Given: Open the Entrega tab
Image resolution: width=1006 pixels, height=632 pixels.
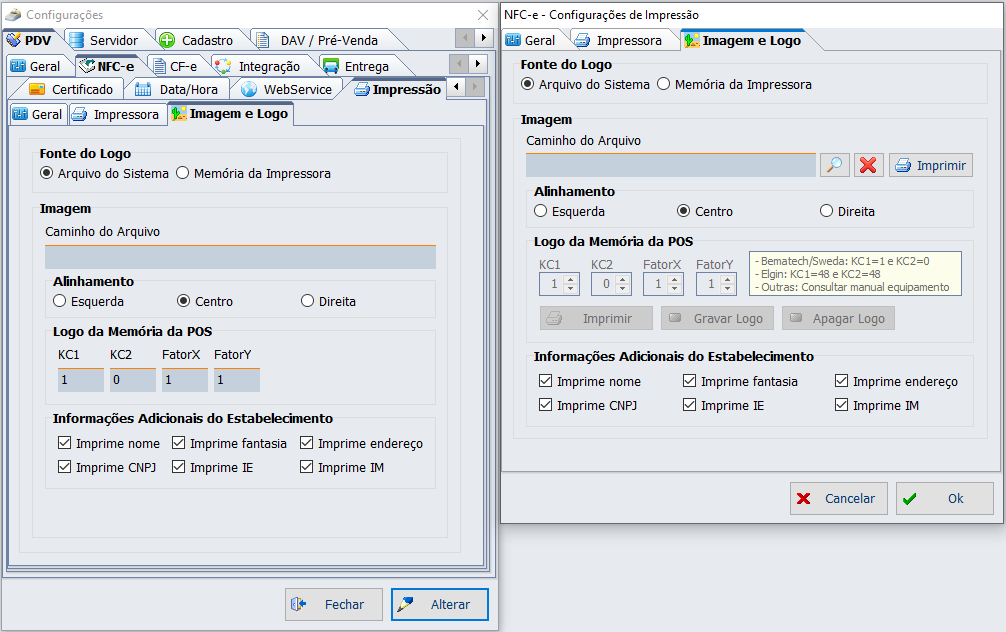Looking at the screenshot, I should coord(356,66).
